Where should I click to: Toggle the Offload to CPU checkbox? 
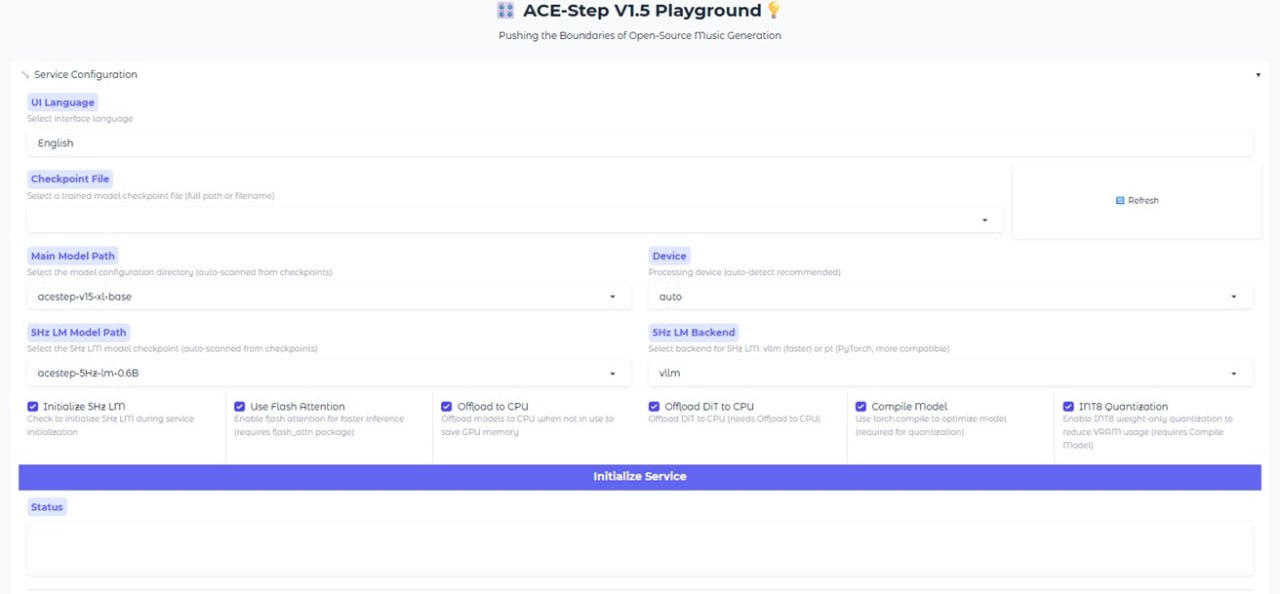[x=447, y=407]
